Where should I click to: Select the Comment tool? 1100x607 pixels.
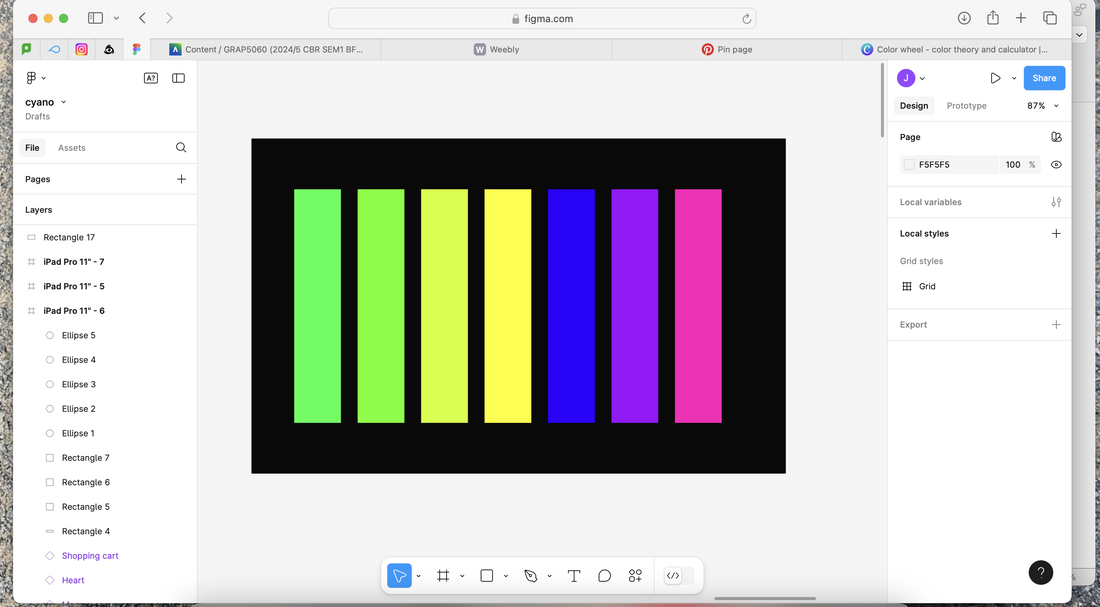(604, 575)
